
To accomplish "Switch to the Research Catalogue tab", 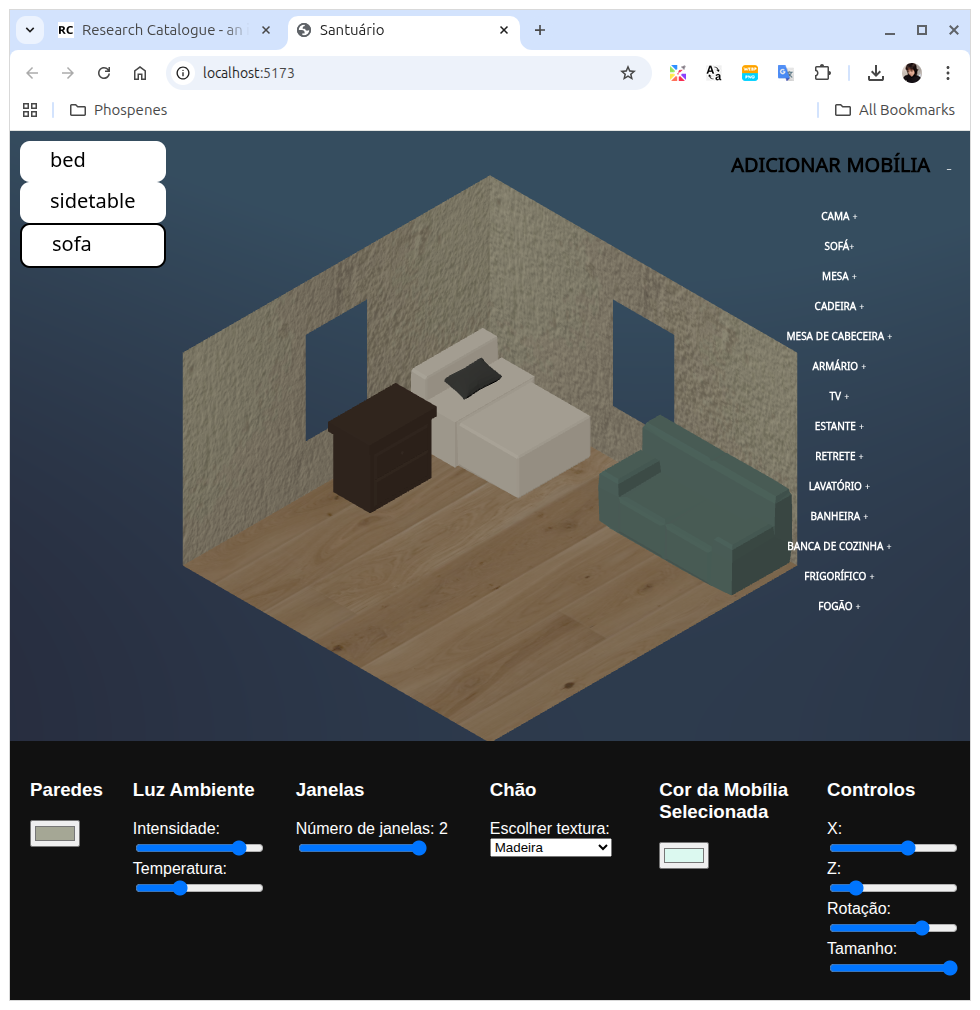I will click(160, 30).
